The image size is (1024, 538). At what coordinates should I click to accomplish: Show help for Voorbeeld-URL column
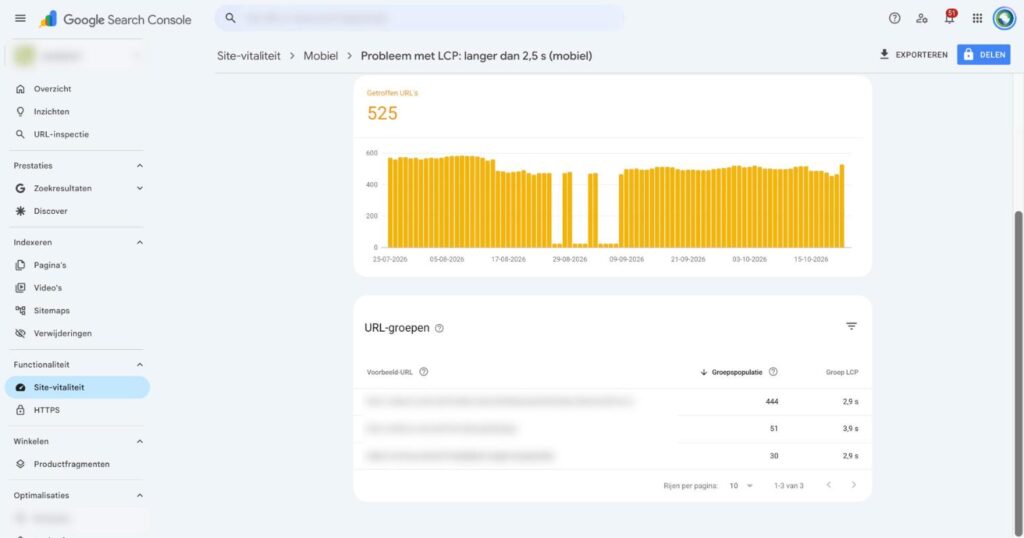click(x=423, y=372)
